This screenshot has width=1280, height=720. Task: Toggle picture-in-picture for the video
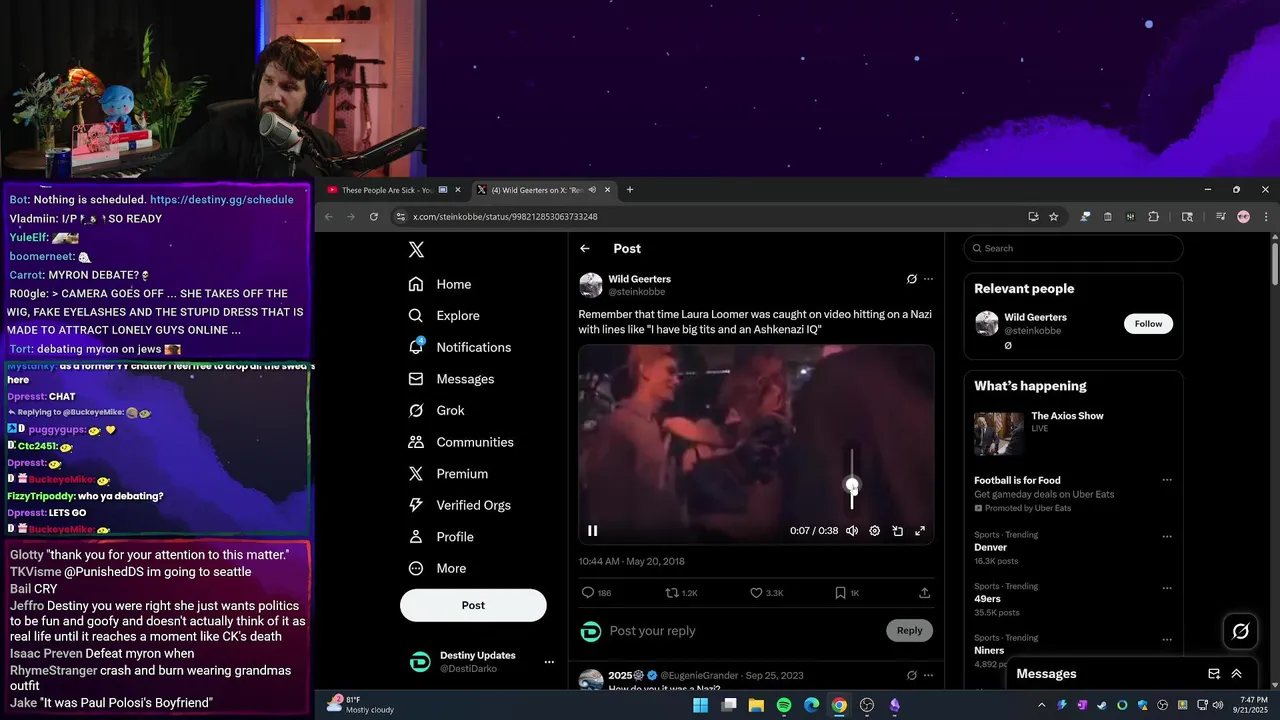click(x=897, y=531)
